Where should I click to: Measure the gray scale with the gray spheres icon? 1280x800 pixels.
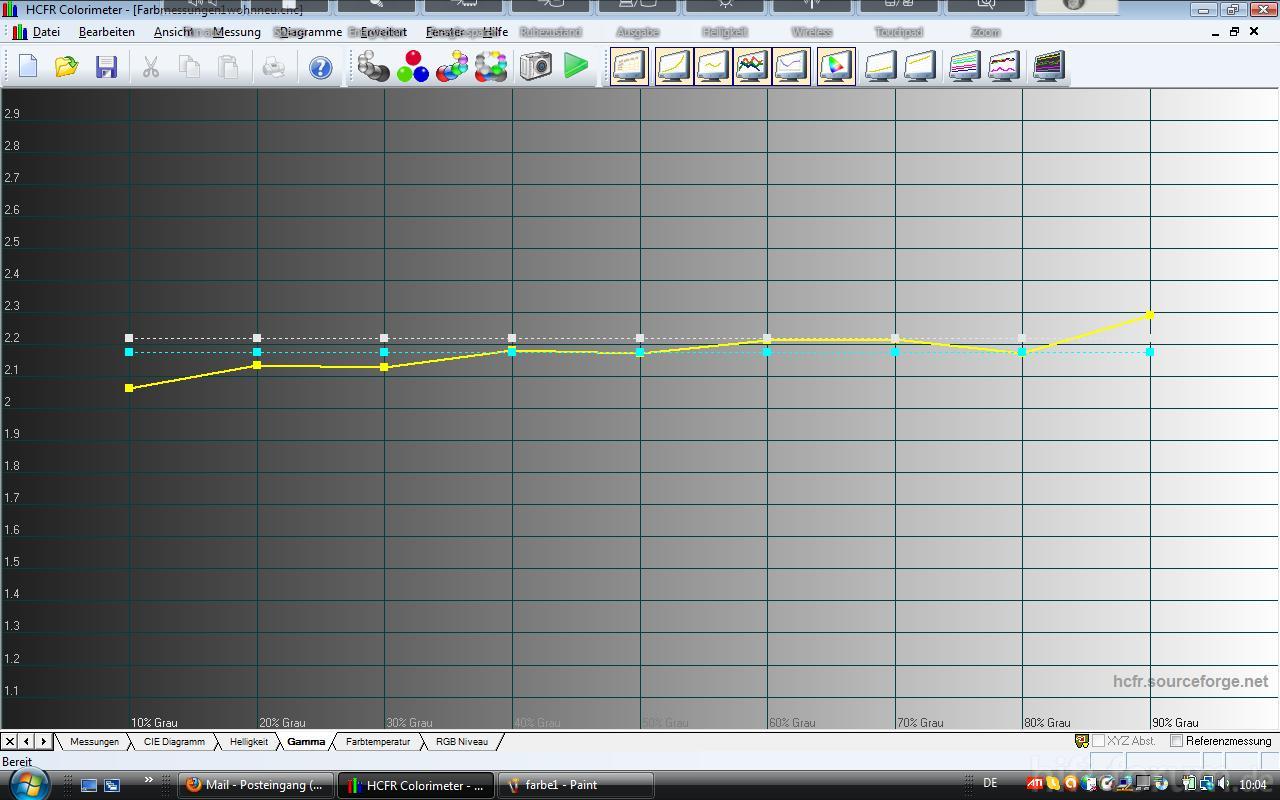click(x=373, y=67)
